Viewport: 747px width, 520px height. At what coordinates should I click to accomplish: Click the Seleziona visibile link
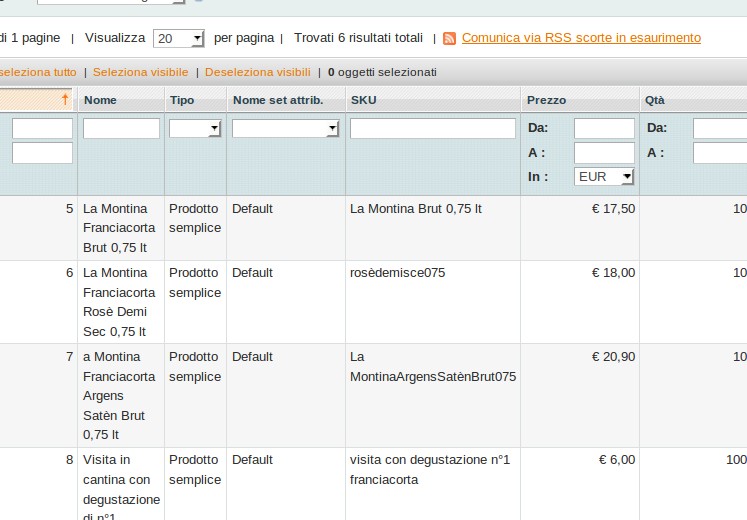141,72
